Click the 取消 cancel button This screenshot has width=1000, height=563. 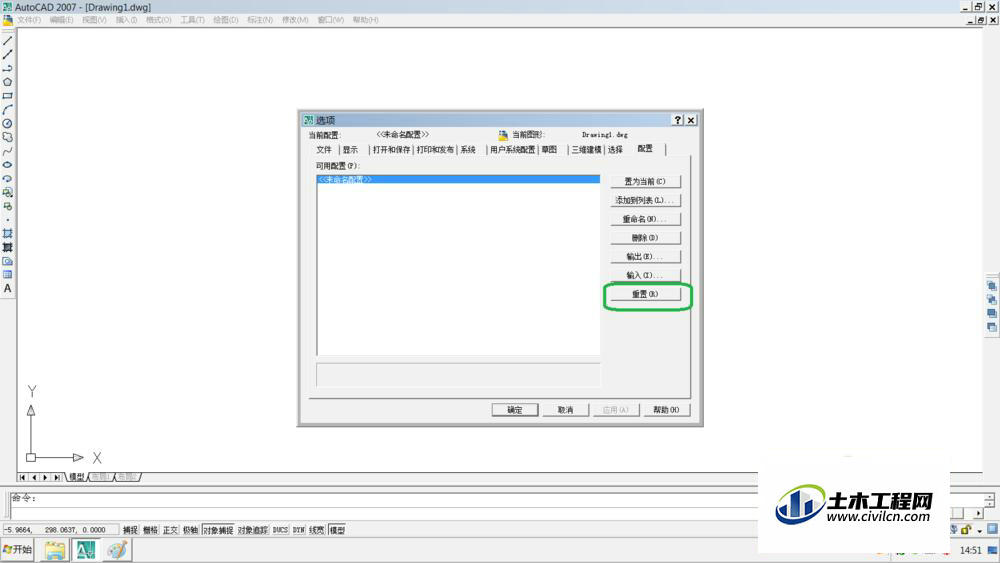566,410
